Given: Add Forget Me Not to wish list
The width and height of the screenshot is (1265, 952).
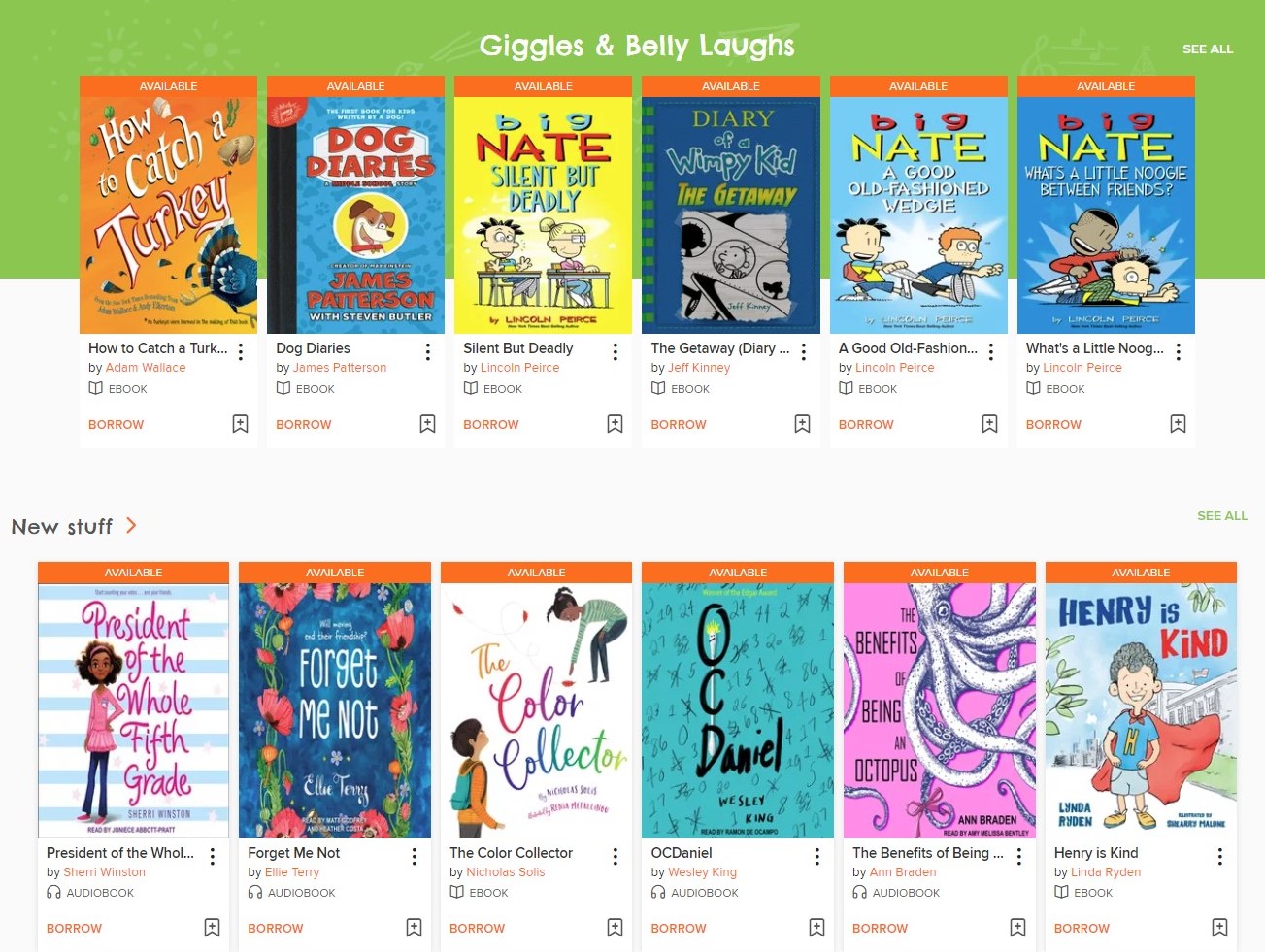Looking at the screenshot, I should coord(414,928).
